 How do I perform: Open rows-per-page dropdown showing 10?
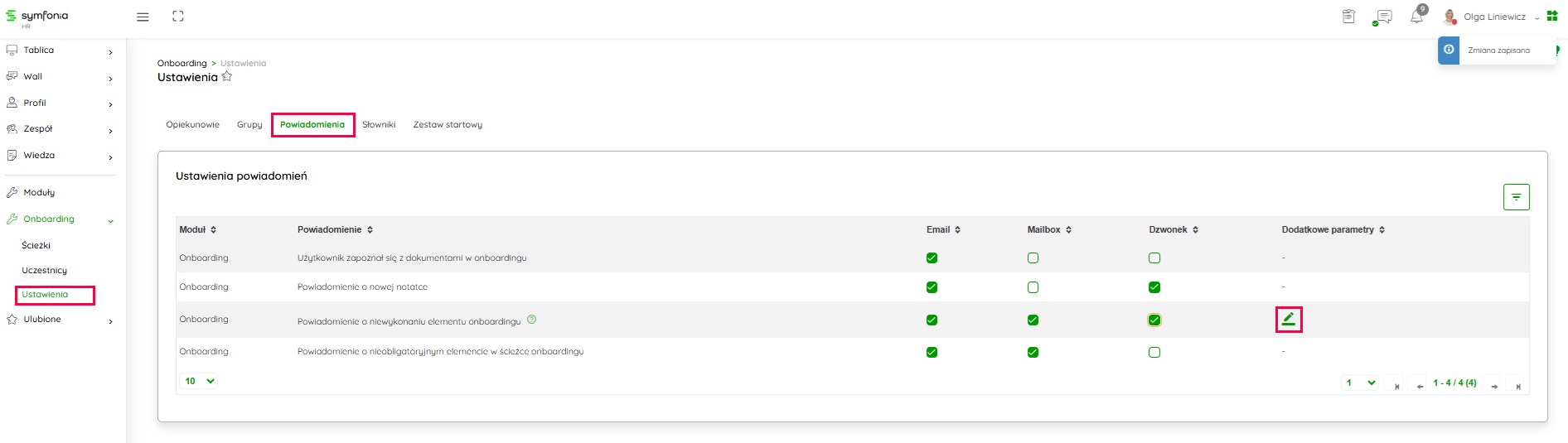click(199, 381)
